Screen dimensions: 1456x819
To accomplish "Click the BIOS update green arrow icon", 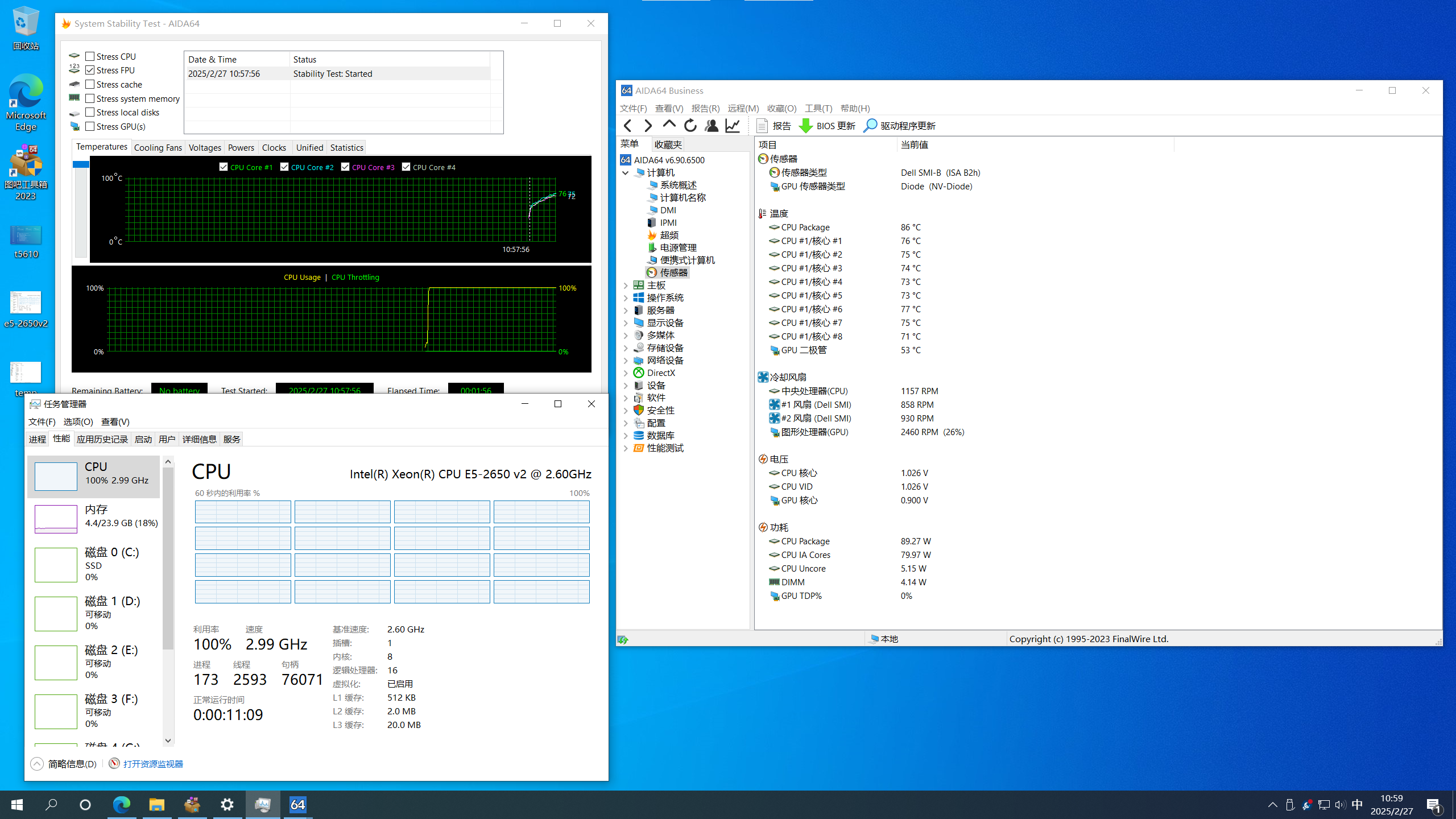I will [x=805, y=126].
